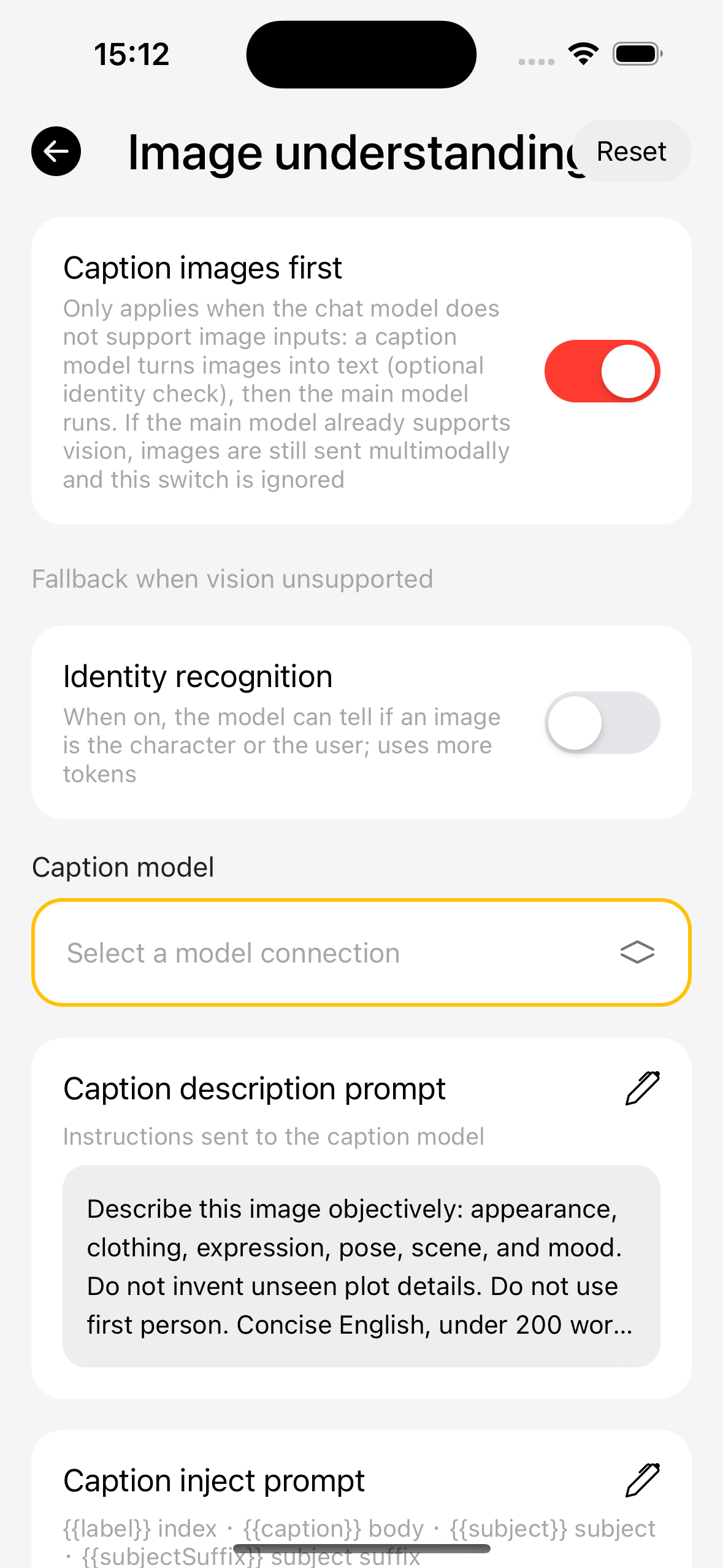This screenshot has height=1568, width=723.
Task: Disable the Caption images first switch
Action: tap(602, 371)
